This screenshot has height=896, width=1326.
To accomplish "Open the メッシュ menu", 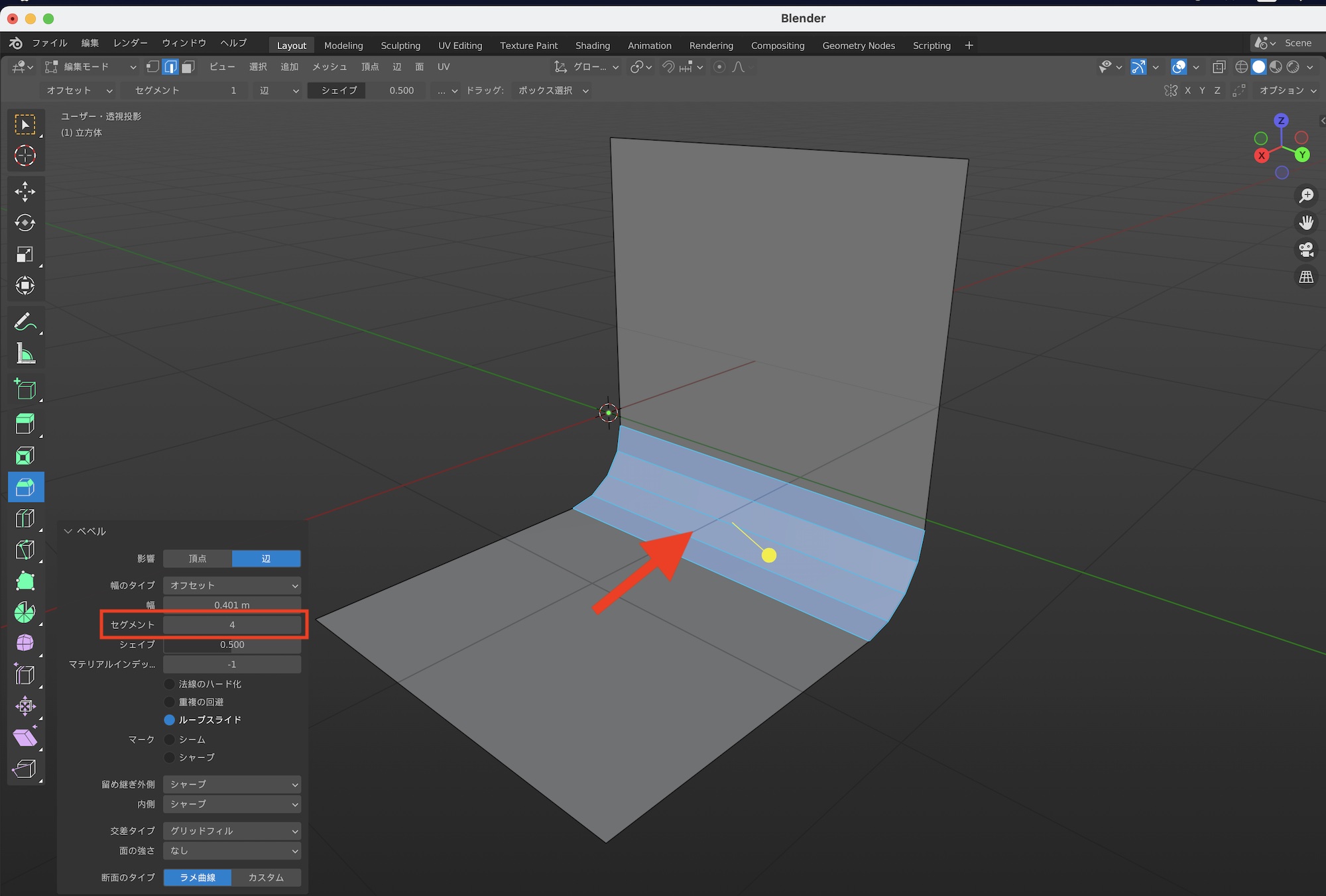I will [x=330, y=67].
